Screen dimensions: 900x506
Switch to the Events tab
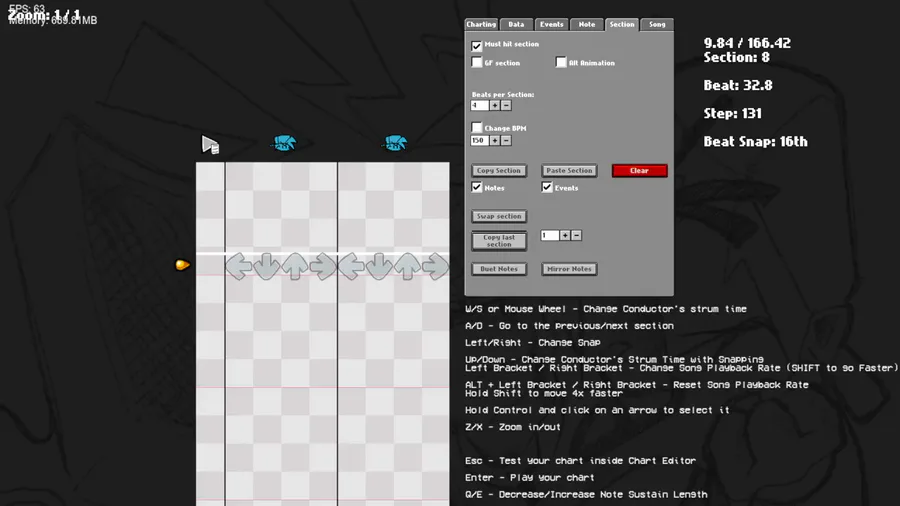(552, 24)
